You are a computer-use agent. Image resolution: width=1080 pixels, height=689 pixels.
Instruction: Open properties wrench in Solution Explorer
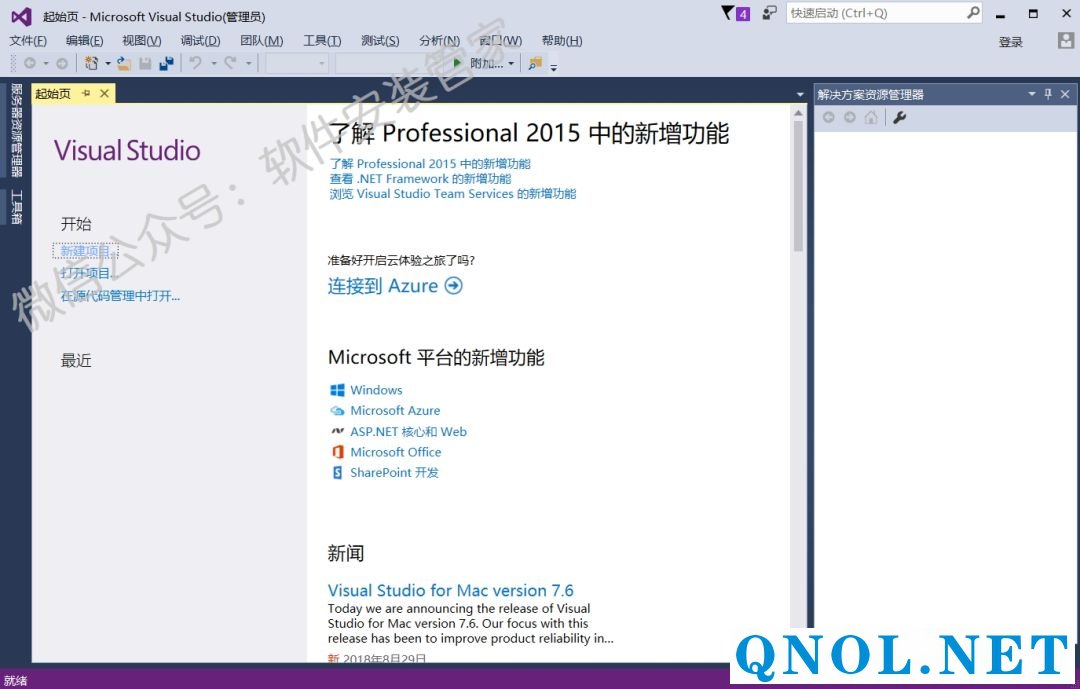click(899, 118)
